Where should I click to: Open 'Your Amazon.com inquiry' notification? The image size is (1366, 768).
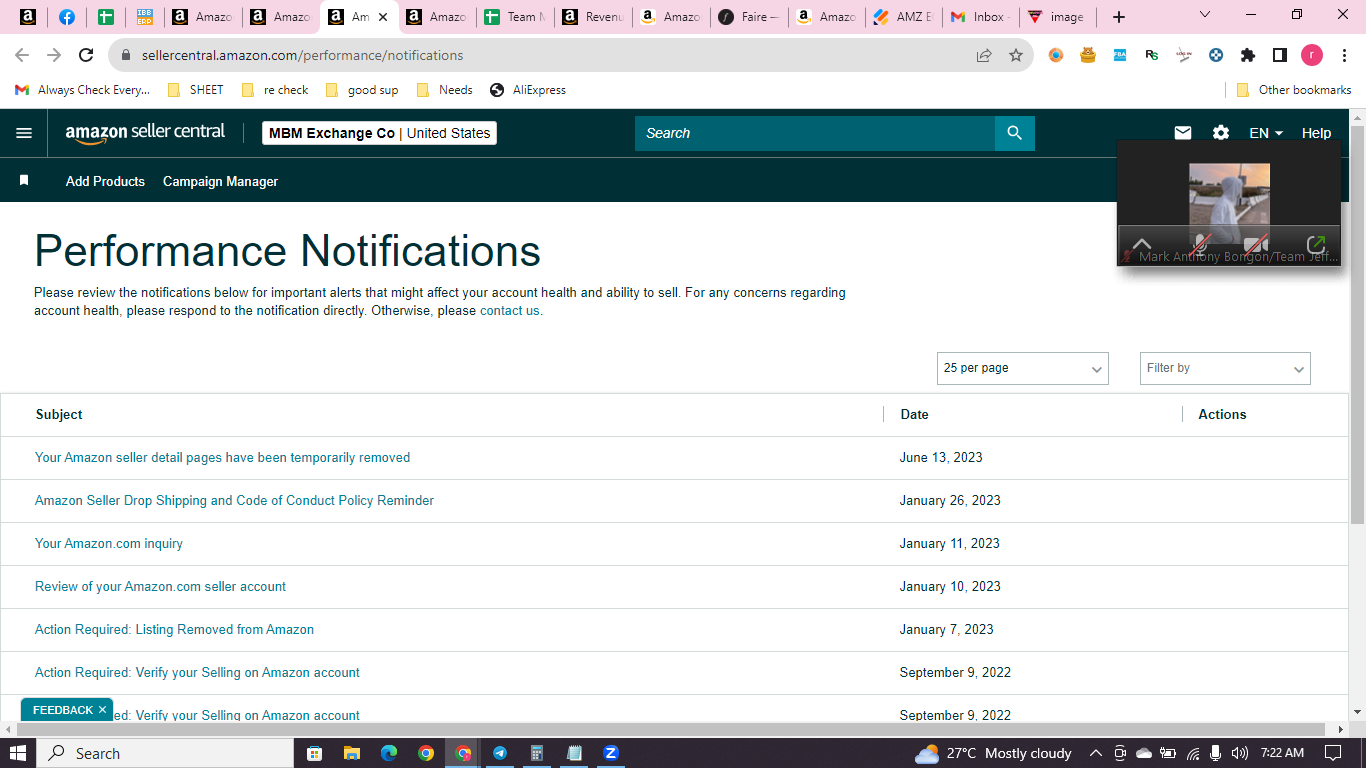click(x=109, y=543)
